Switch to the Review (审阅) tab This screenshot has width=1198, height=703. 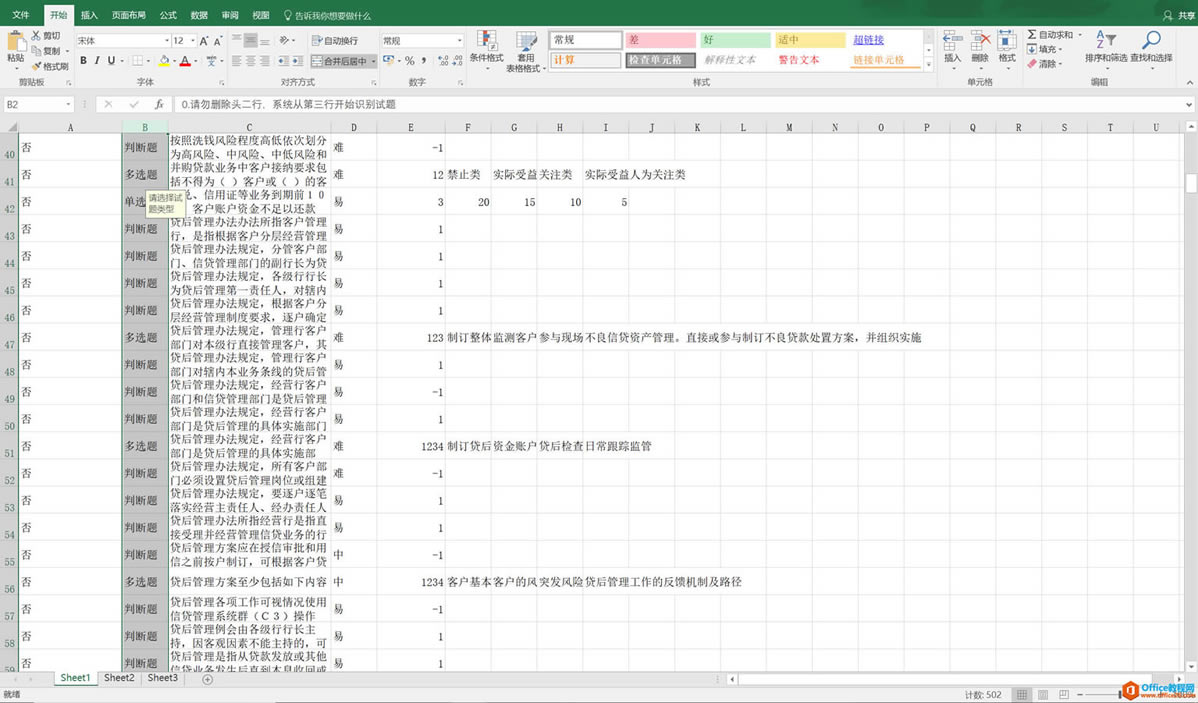(229, 15)
